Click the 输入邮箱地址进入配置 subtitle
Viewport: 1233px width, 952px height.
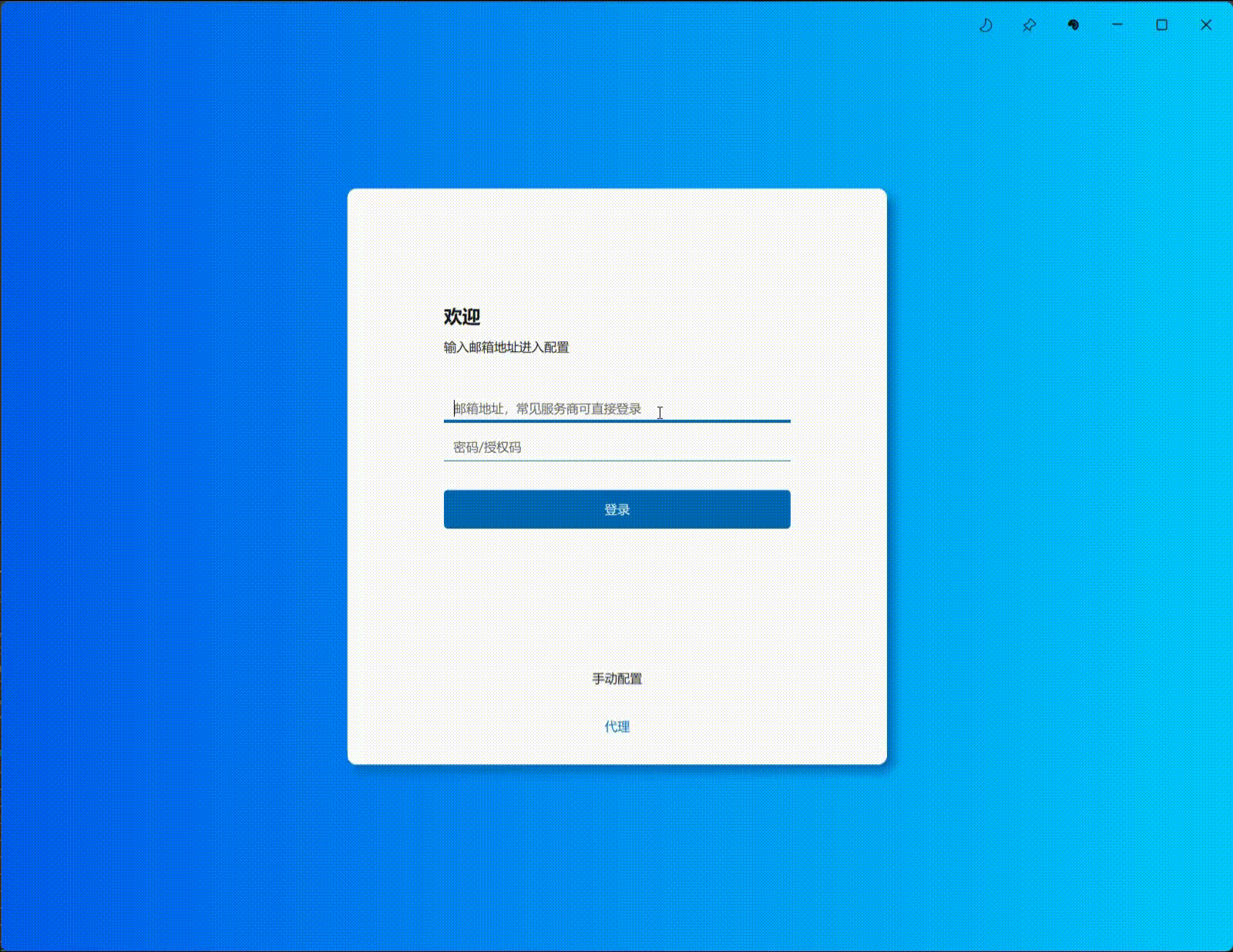pos(506,347)
